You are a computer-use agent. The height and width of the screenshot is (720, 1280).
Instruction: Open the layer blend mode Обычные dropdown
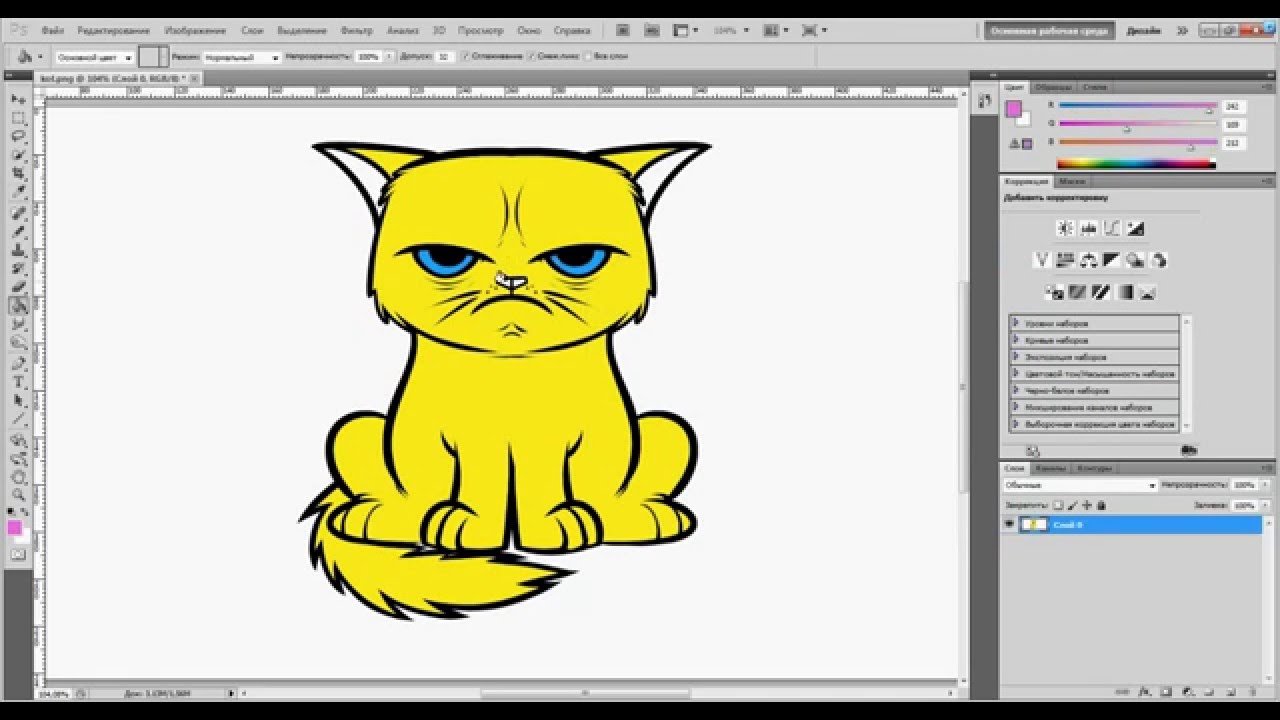click(x=1080, y=485)
